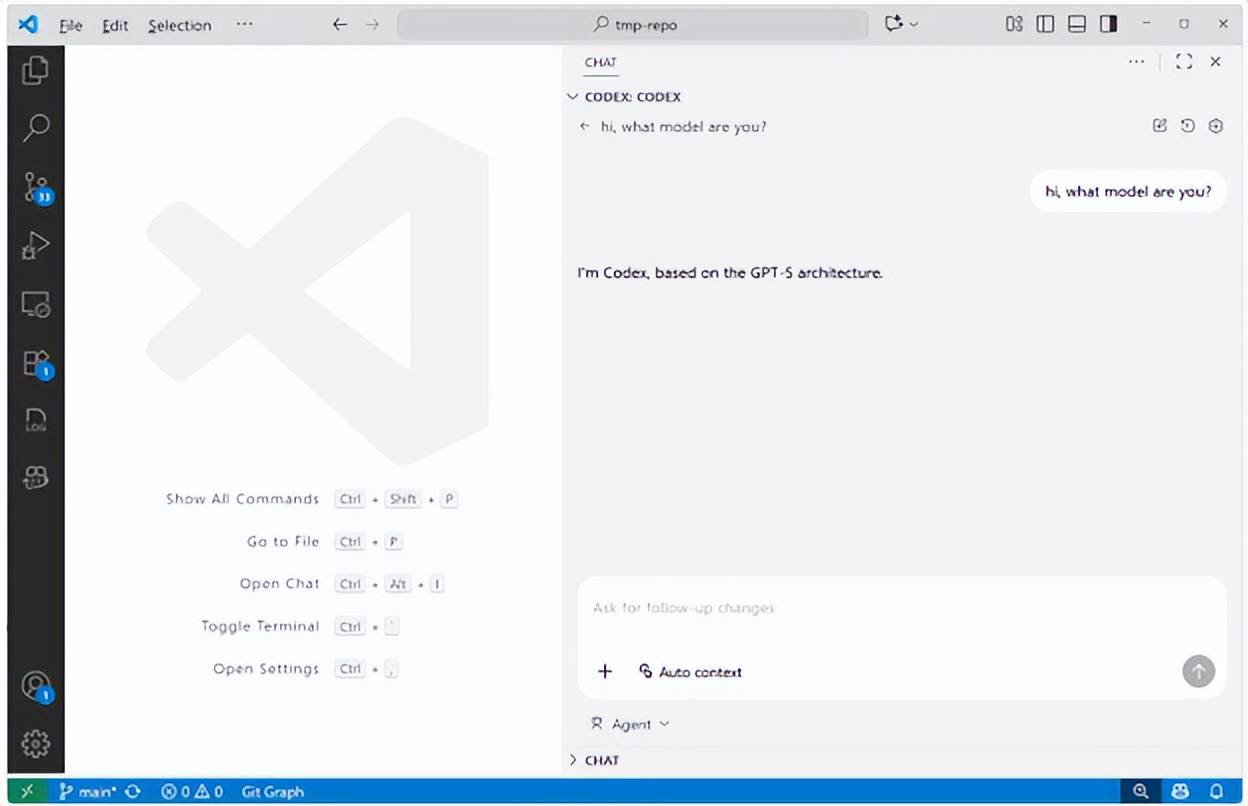Open the Edit menu
This screenshot has height=806, width=1248.
(115, 25)
